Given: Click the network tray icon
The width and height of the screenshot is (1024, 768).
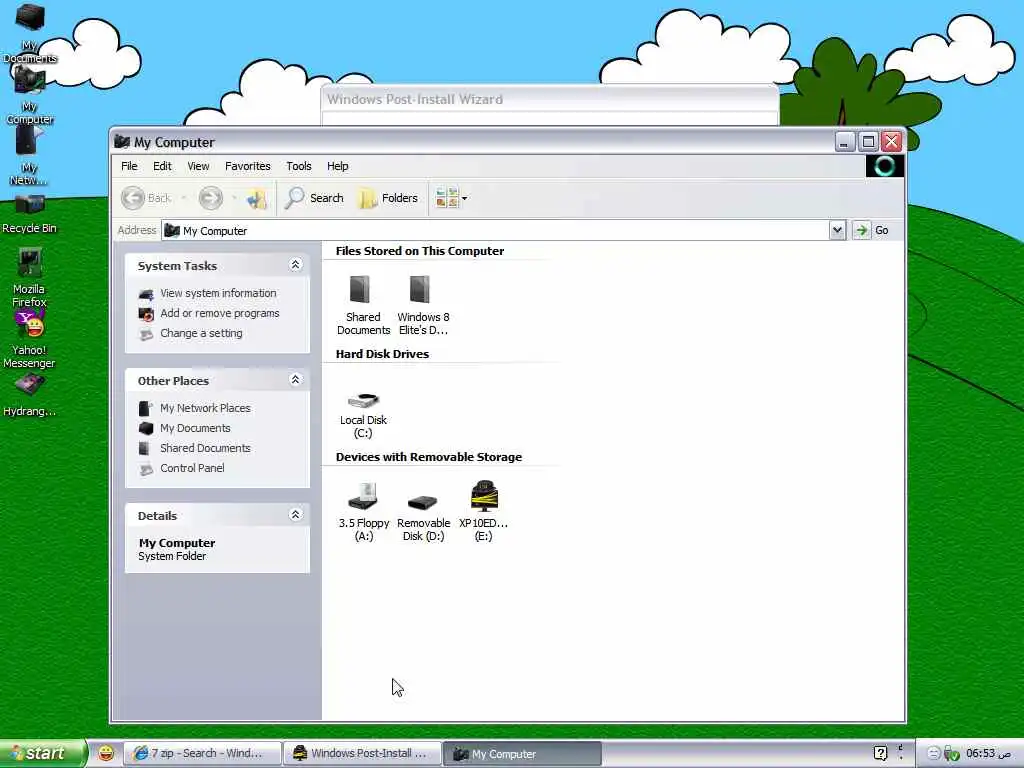Looking at the screenshot, I should (952, 754).
